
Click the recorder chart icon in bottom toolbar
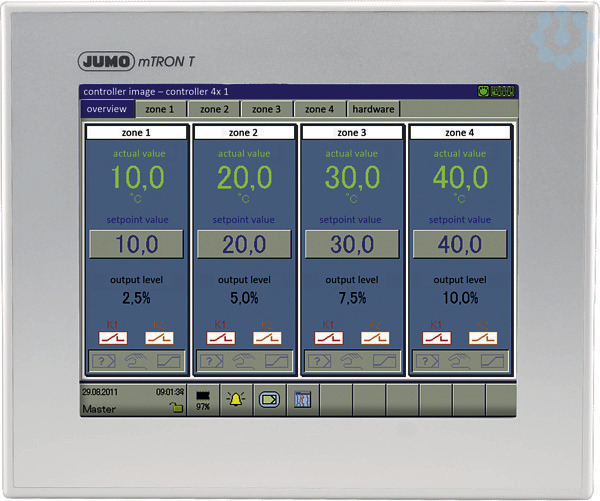pyautogui.click(x=303, y=400)
